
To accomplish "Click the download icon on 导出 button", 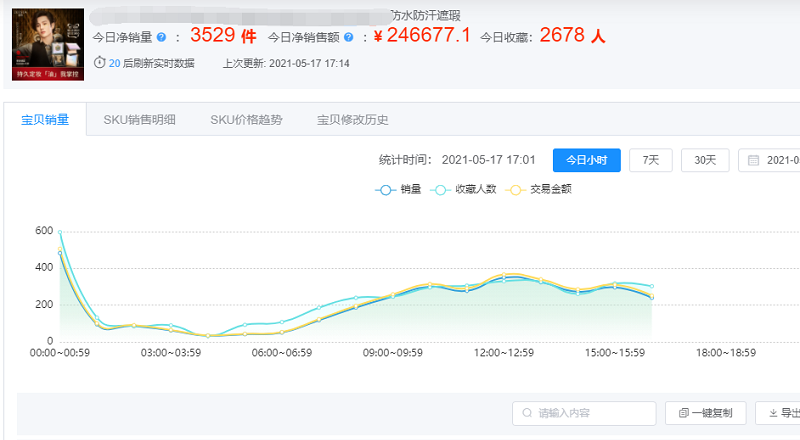I will tap(773, 413).
